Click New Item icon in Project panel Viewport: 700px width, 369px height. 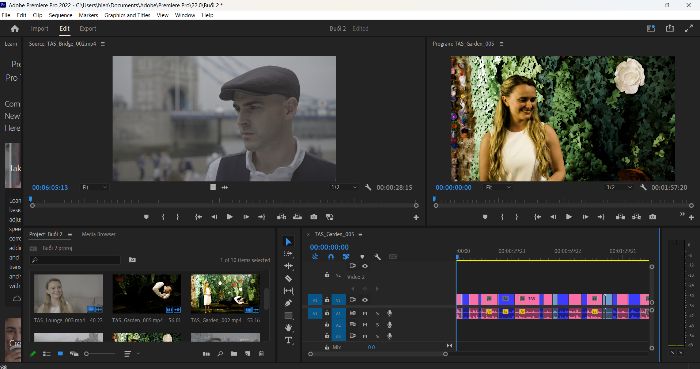click(248, 354)
